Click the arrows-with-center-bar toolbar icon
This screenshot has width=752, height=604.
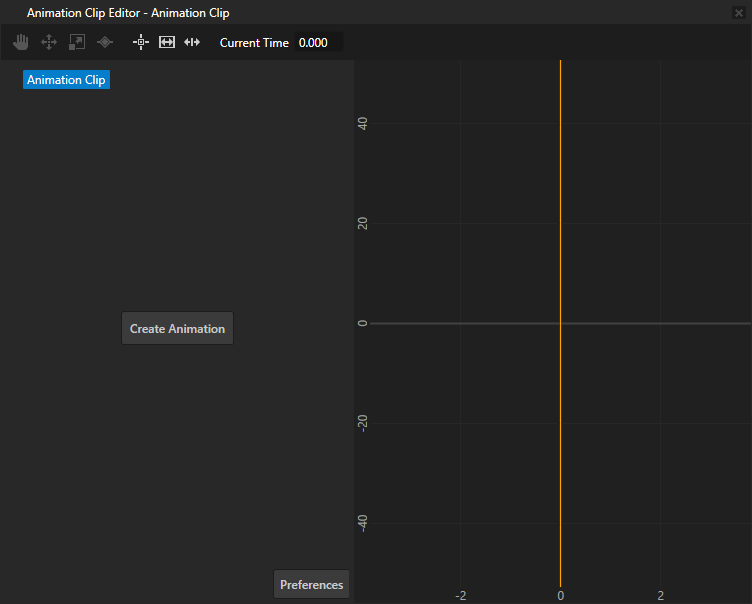point(193,42)
